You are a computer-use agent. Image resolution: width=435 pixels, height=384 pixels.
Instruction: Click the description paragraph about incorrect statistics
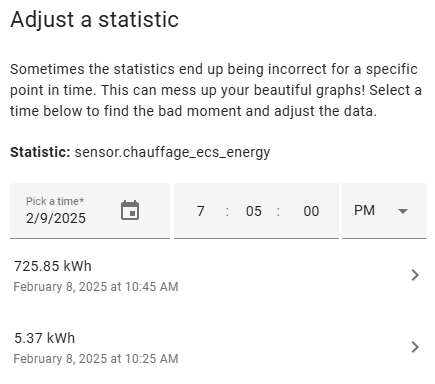216,90
